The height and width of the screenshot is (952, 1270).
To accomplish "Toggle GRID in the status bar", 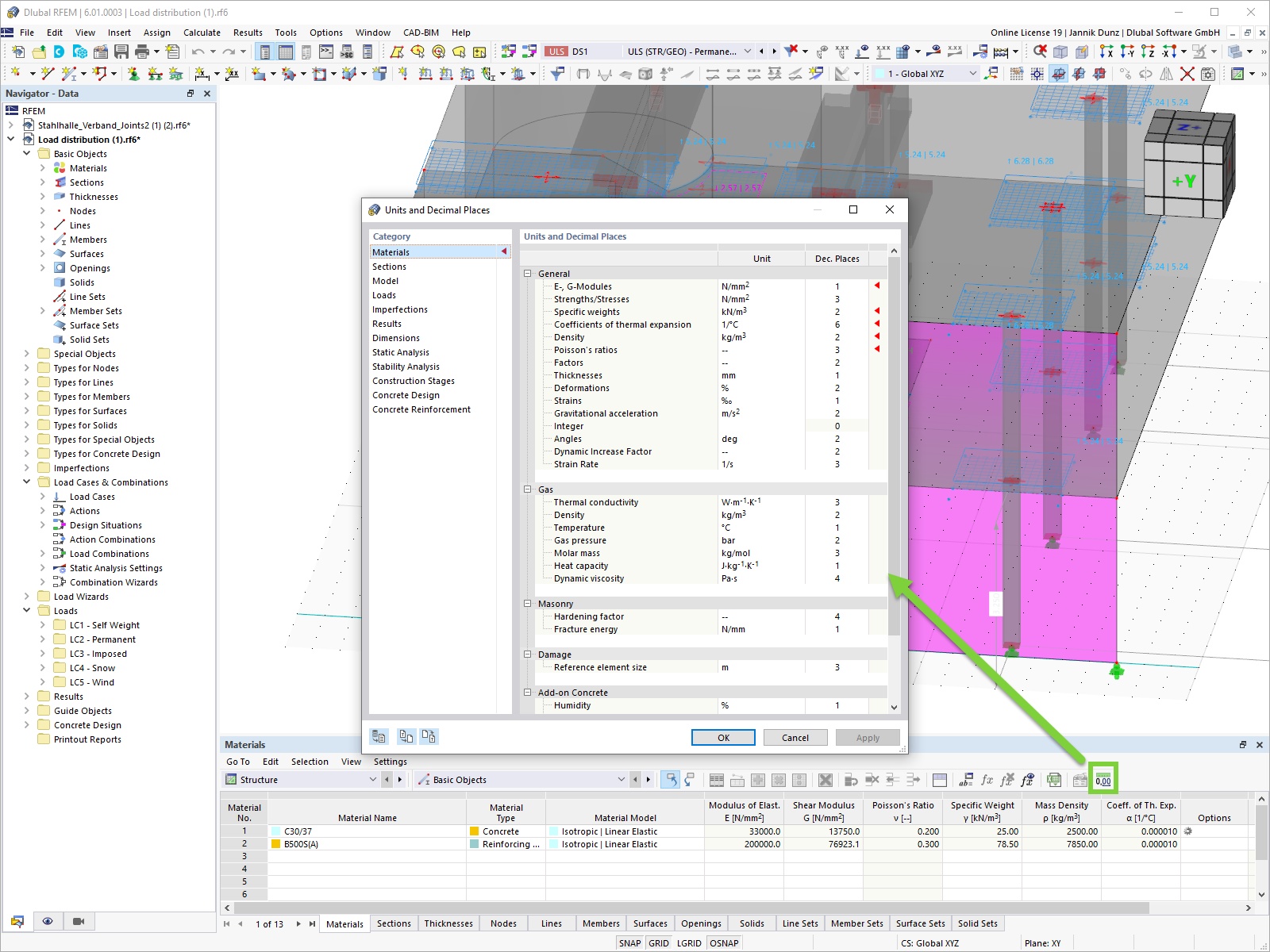I will click(659, 943).
